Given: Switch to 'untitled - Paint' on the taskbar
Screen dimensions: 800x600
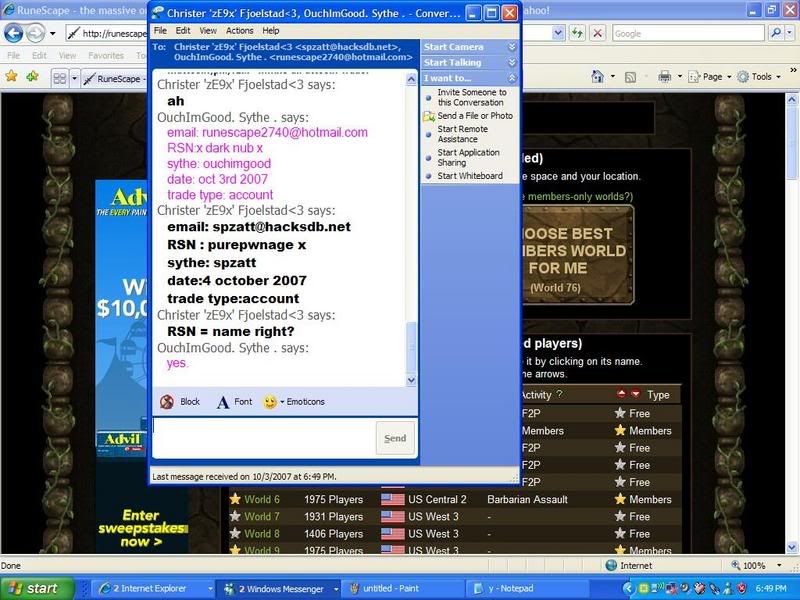Looking at the screenshot, I should tap(402, 589).
